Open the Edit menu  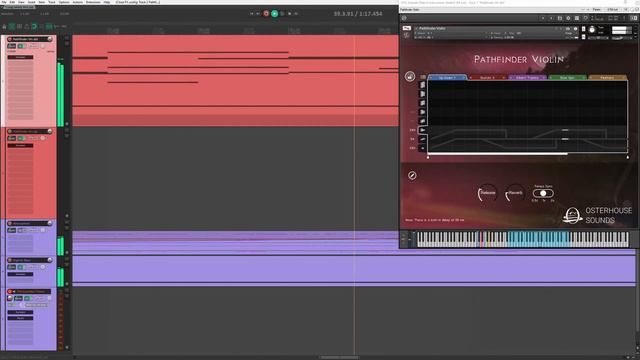click(x=12, y=2)
